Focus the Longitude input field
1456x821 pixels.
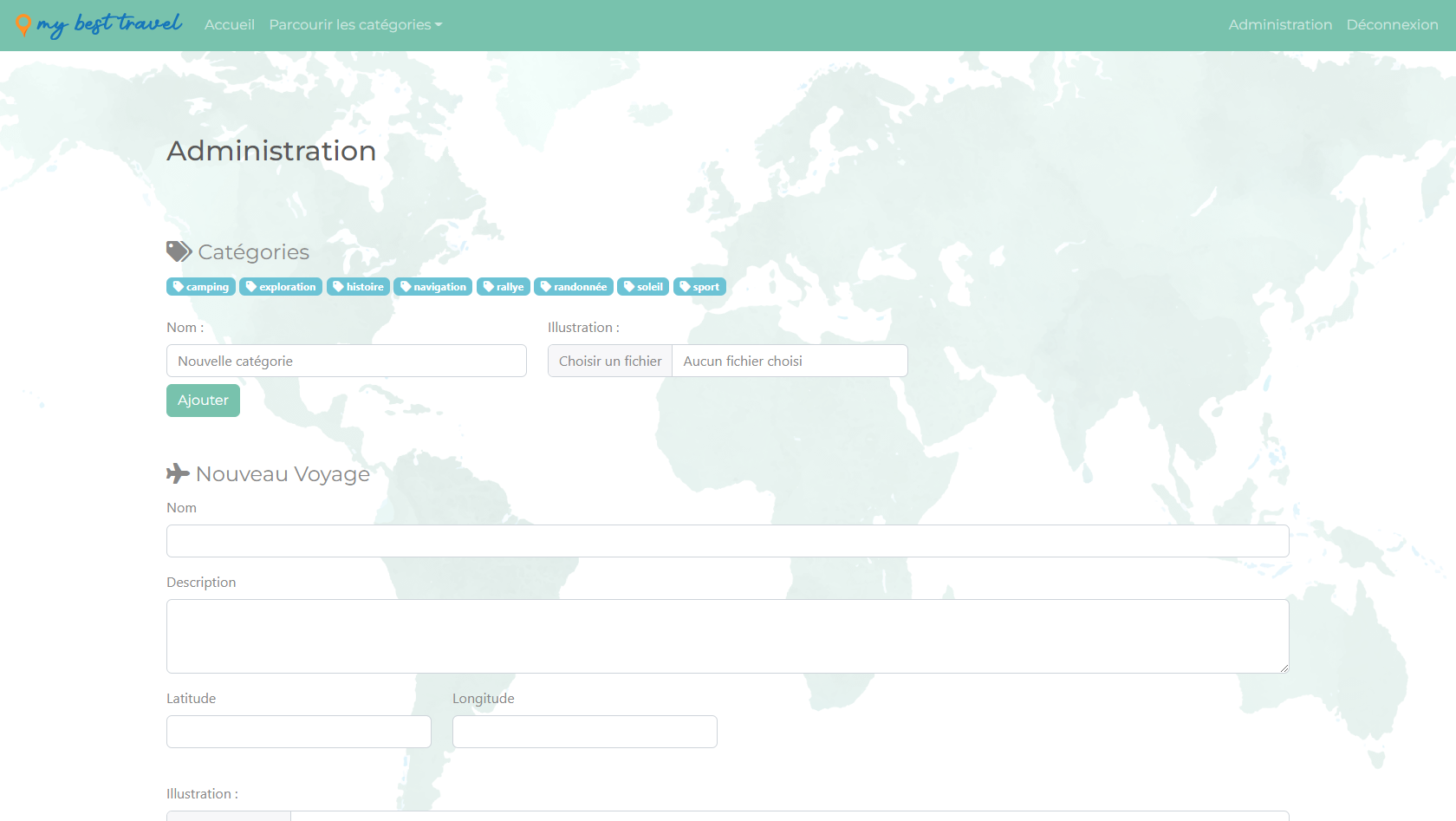click(585, 732)
